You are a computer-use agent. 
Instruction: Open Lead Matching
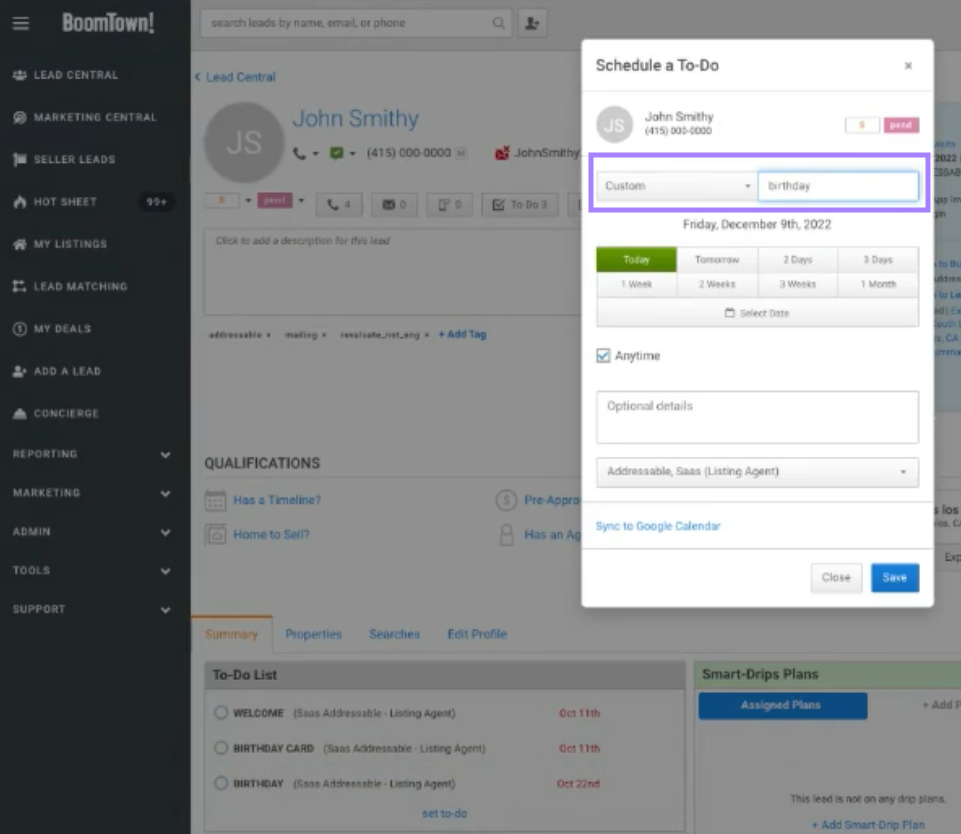[80, 286]
